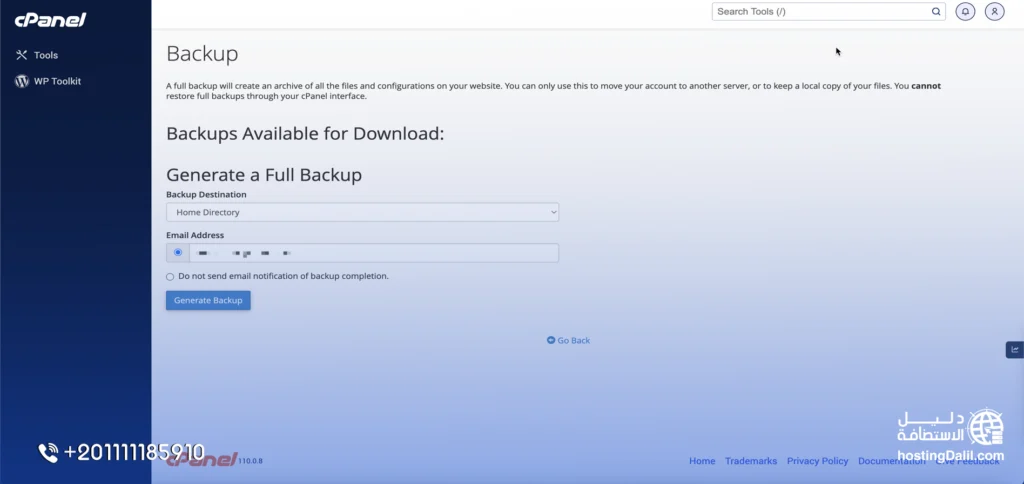Expand the Backup Destination dropdown
1024x484 pixels.
(x=362, y=212)
